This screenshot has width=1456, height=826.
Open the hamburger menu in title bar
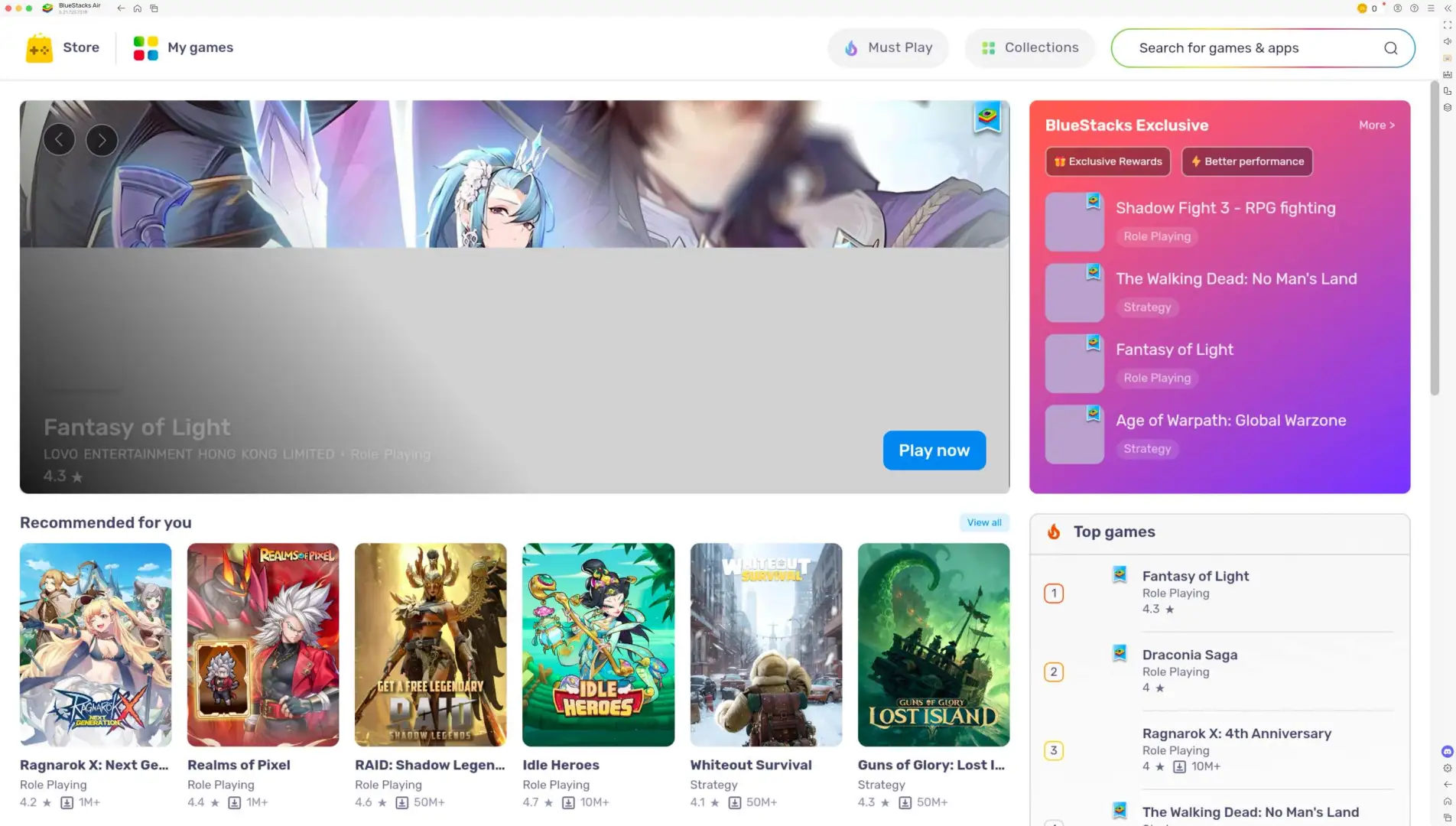[x=1431, y=8]
